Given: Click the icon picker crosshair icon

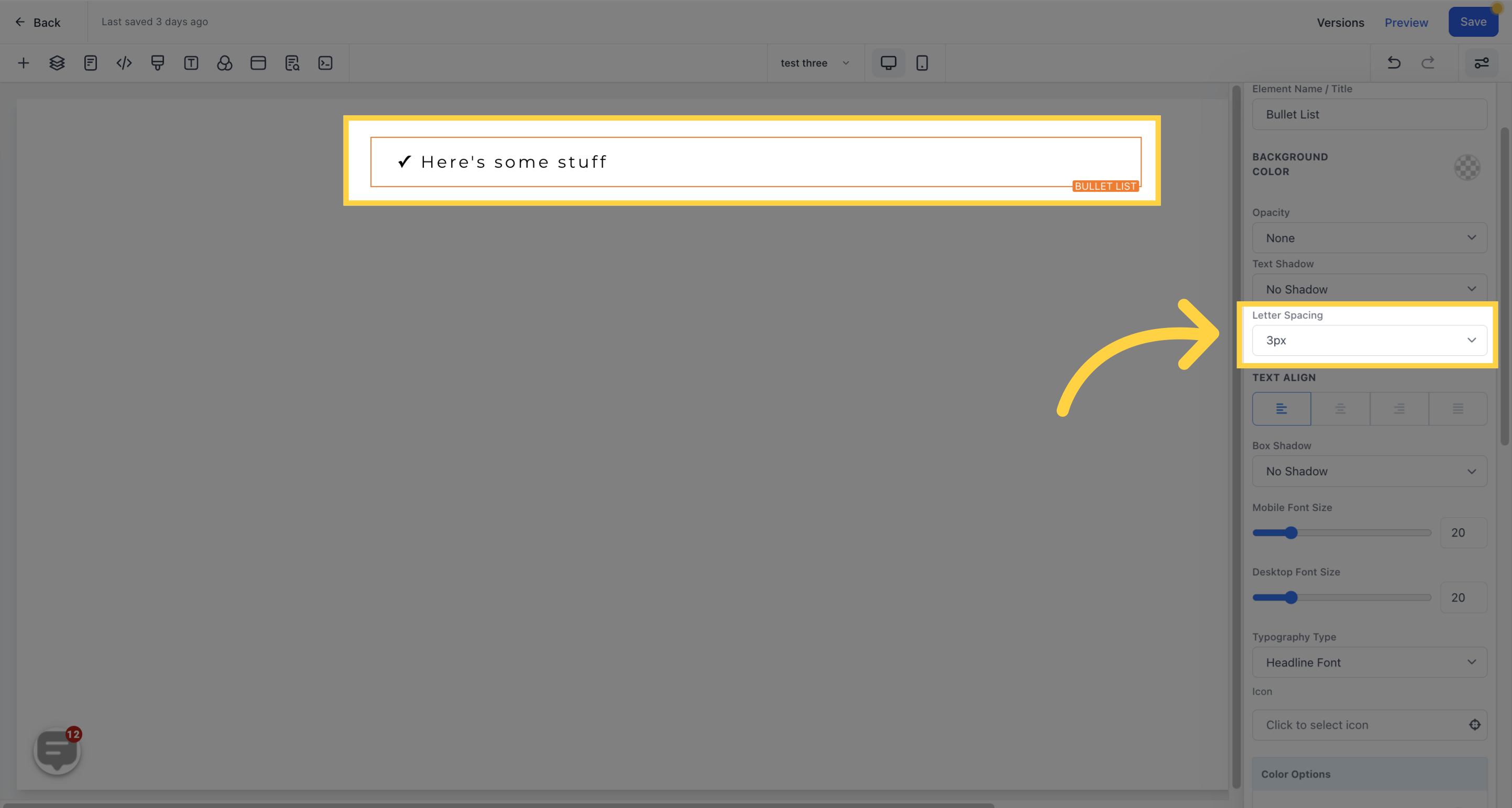Looking at the screenshot, I should coord(1474,725).
